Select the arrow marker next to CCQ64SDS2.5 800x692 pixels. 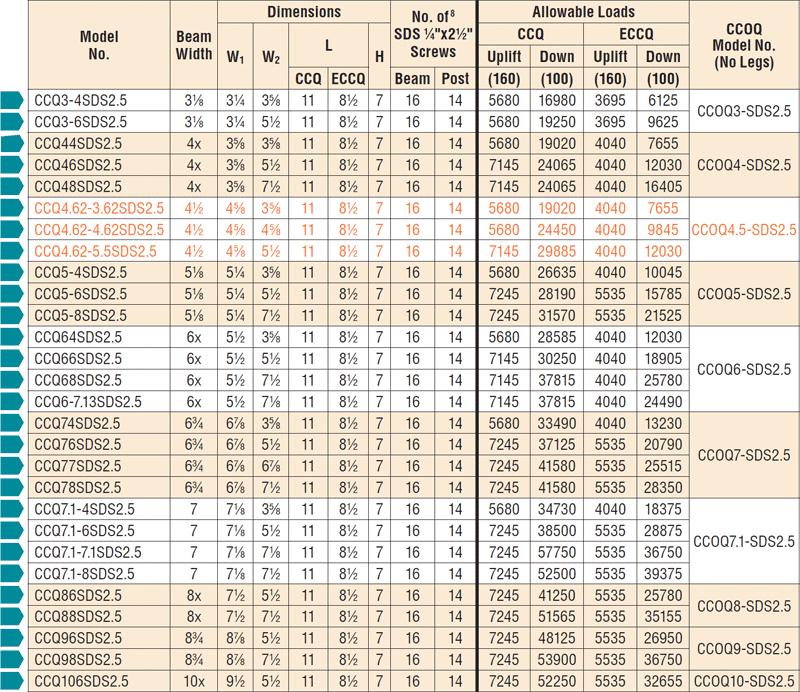coord(10,337)
